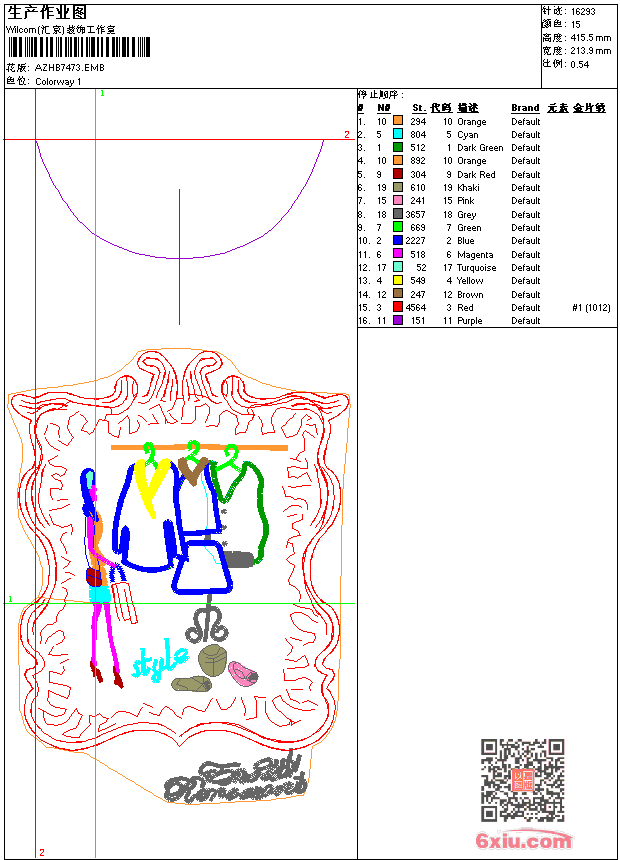Click the sequin entry '#1 (1012)'
This screenshot has height=860, width=620.
tap(591, 308)
